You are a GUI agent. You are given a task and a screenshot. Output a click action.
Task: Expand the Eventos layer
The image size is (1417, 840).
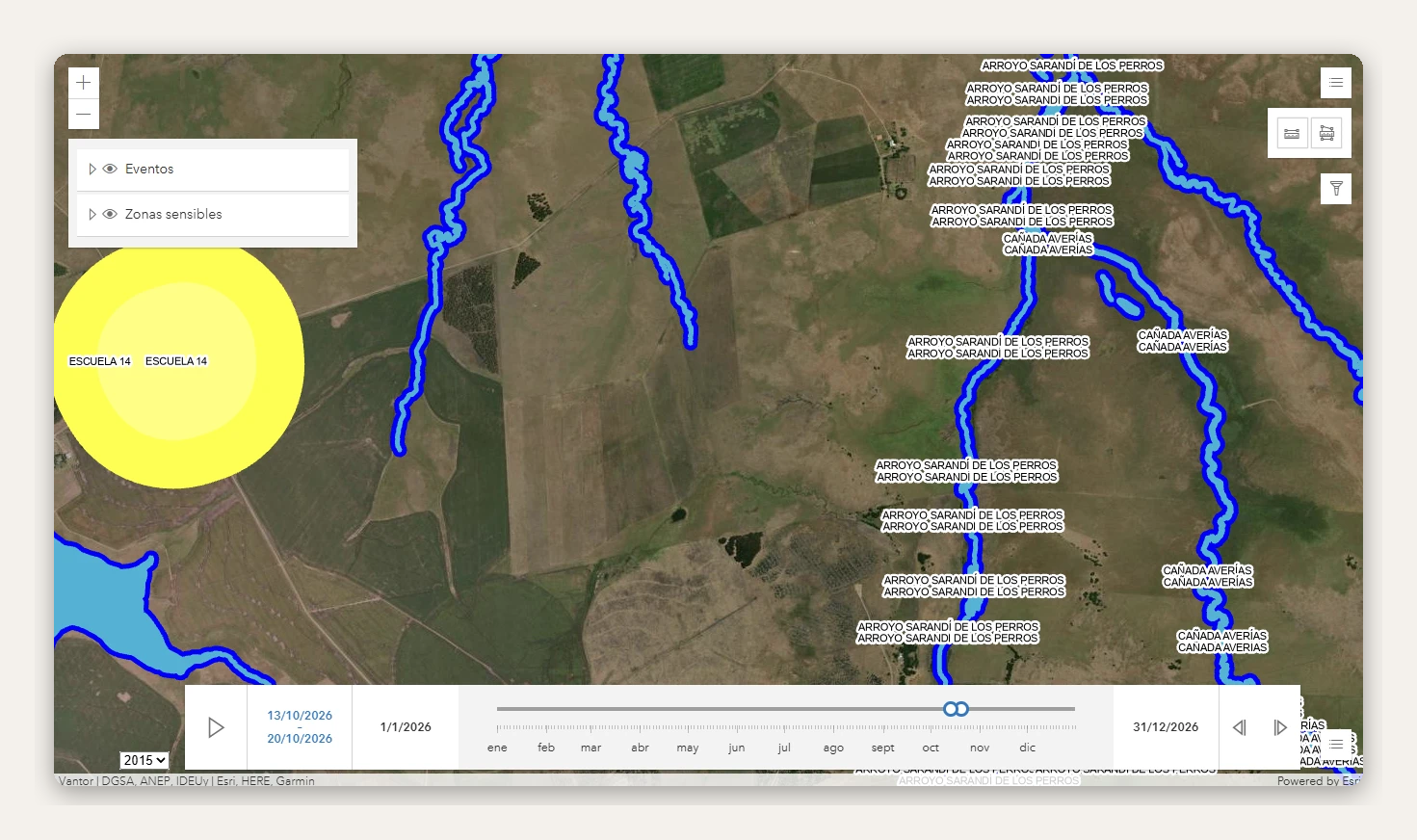coord(92,169)
